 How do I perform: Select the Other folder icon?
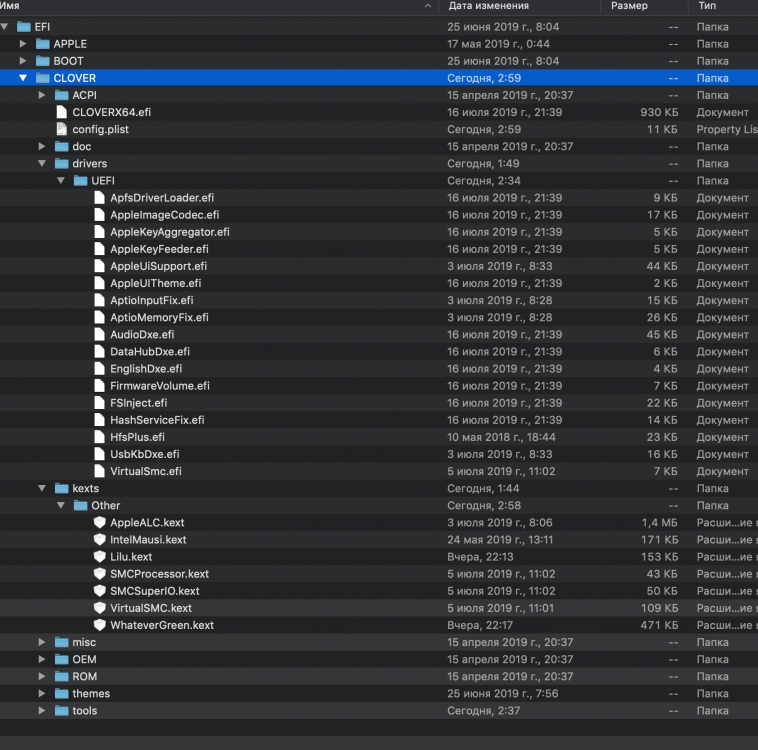(x=80, y=505)
